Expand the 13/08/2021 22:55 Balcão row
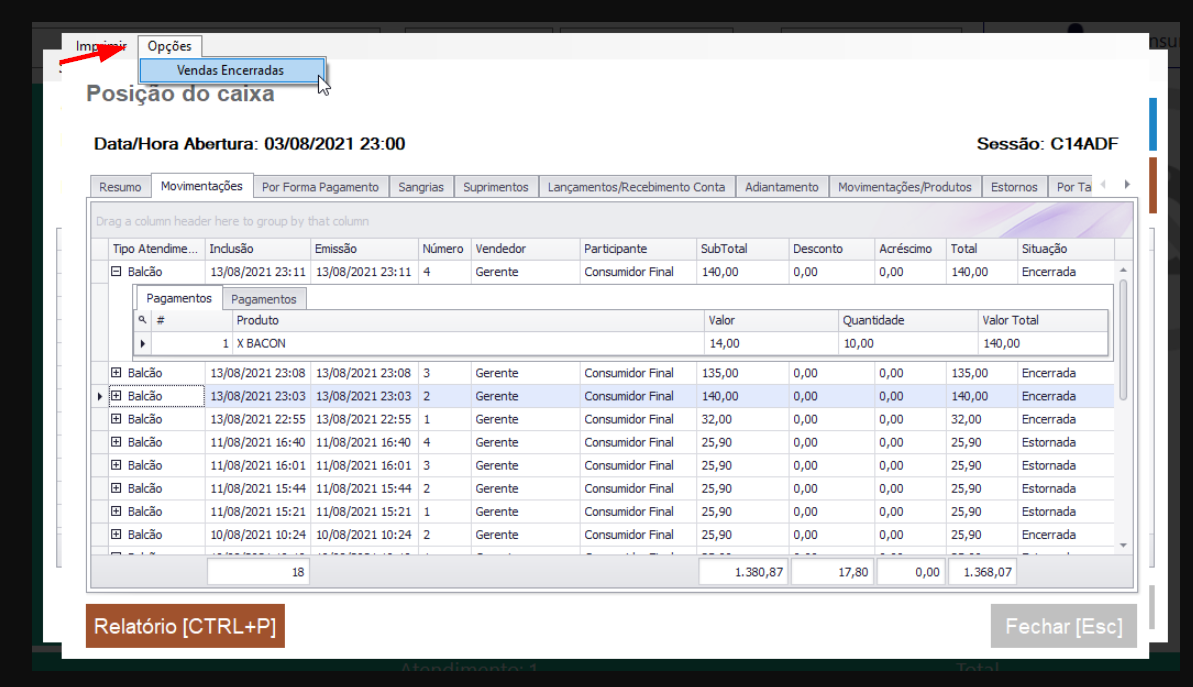 (116, 419)
